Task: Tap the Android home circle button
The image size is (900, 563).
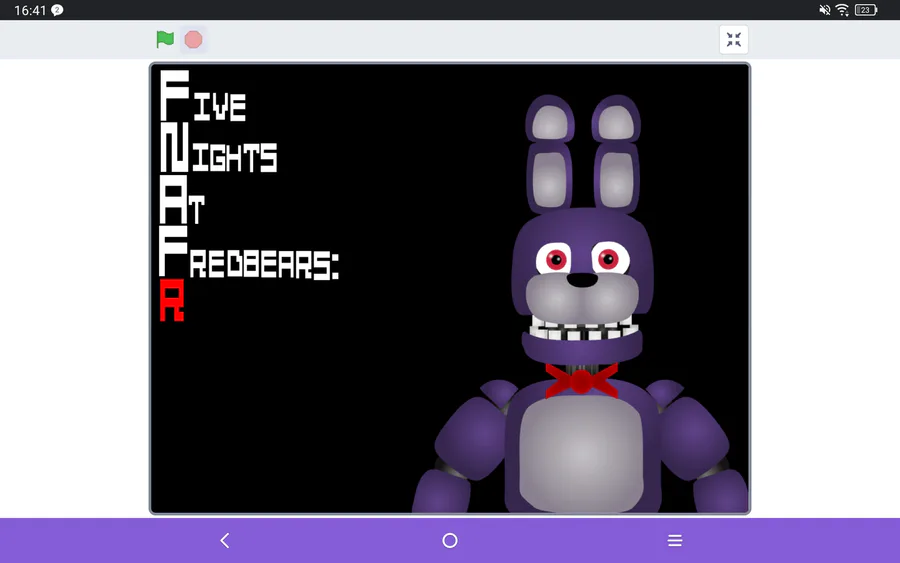Action: coord(450,540)
